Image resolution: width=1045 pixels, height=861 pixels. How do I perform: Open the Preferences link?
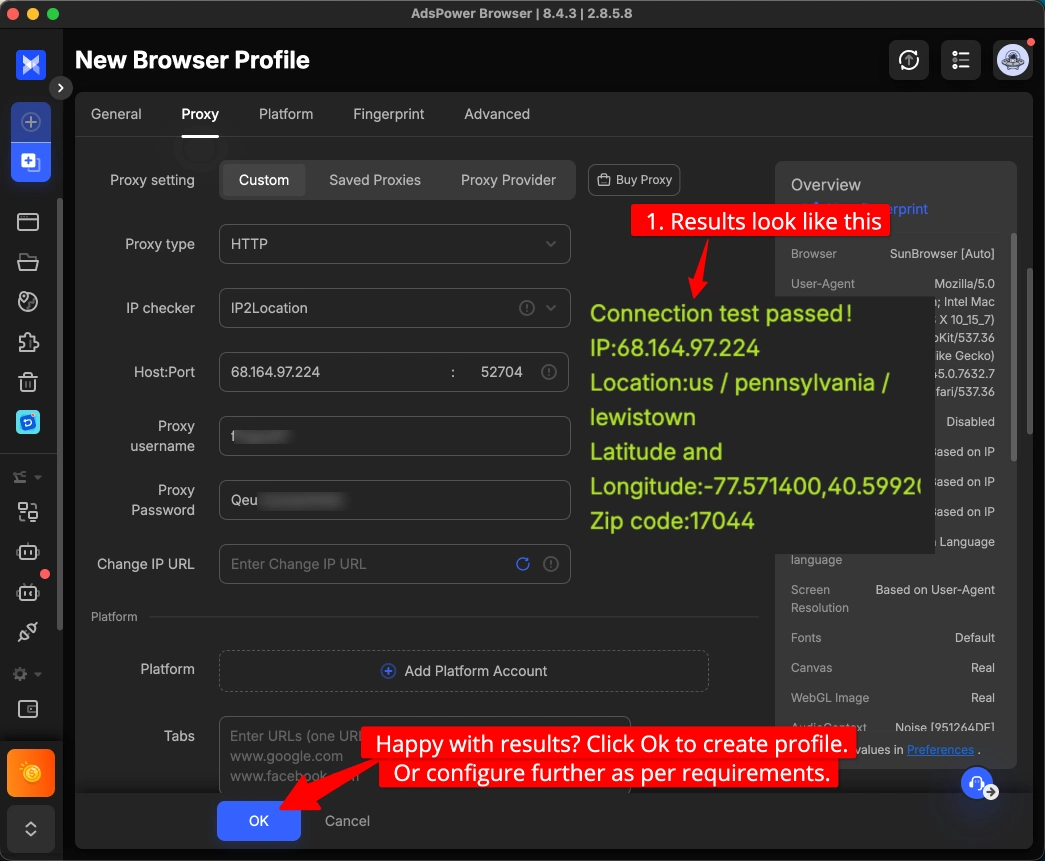940,750
